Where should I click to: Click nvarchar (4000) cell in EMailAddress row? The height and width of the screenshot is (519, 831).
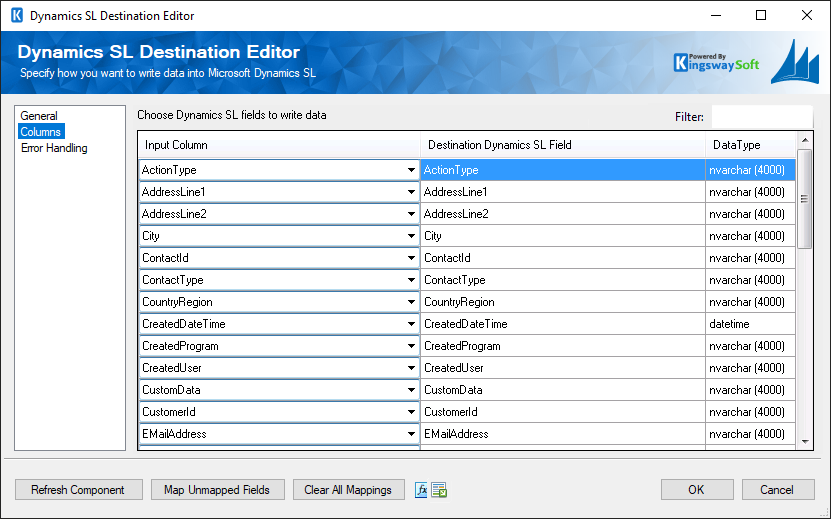pos(750,434)
